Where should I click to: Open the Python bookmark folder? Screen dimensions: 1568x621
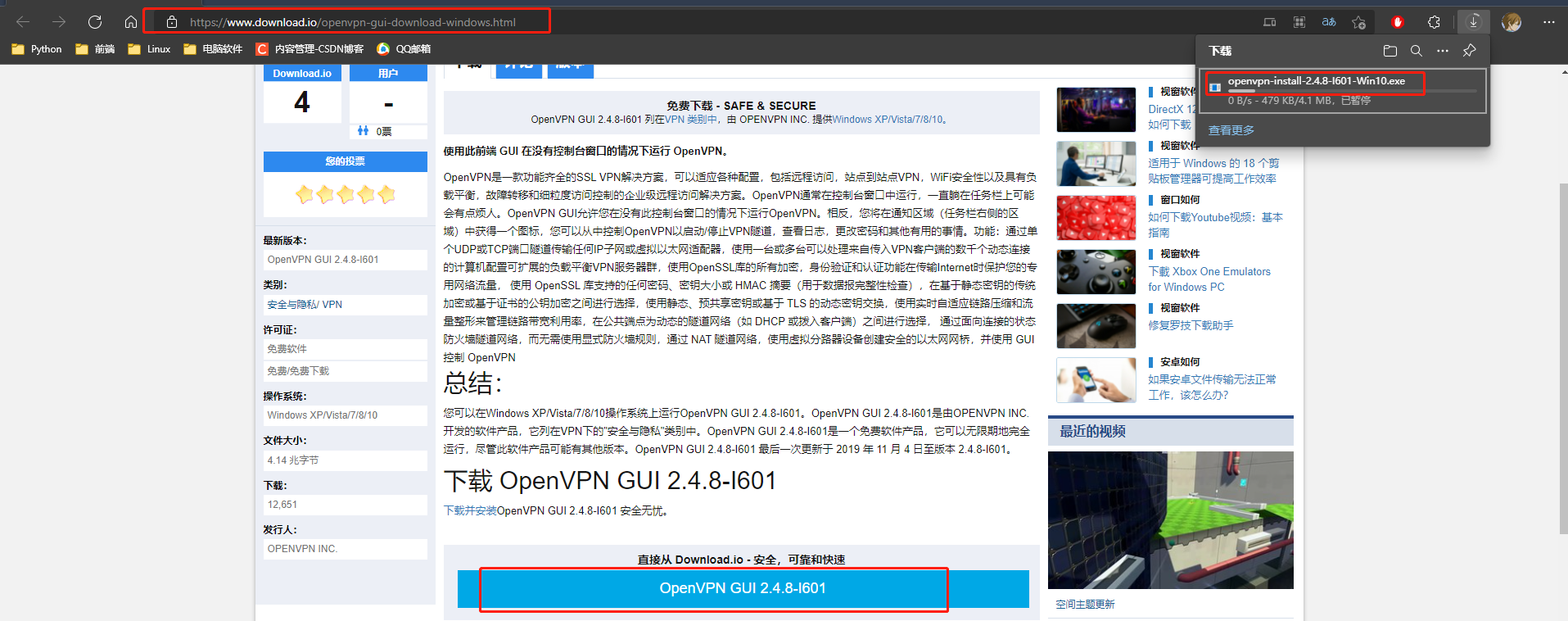(37, 49)
